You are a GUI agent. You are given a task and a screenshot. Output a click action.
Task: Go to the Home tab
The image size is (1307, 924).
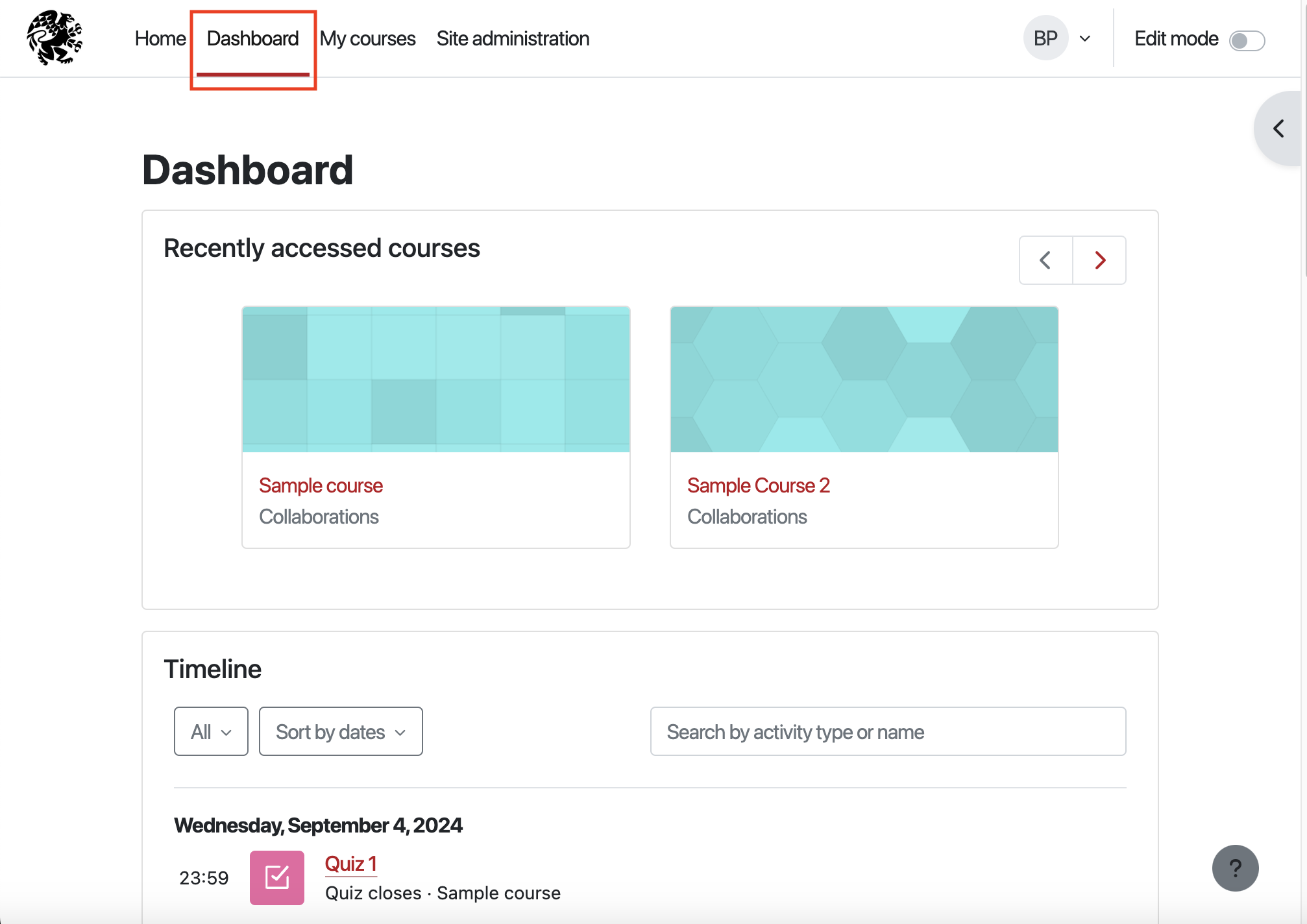pyautogui.click(x=160, y=39)
